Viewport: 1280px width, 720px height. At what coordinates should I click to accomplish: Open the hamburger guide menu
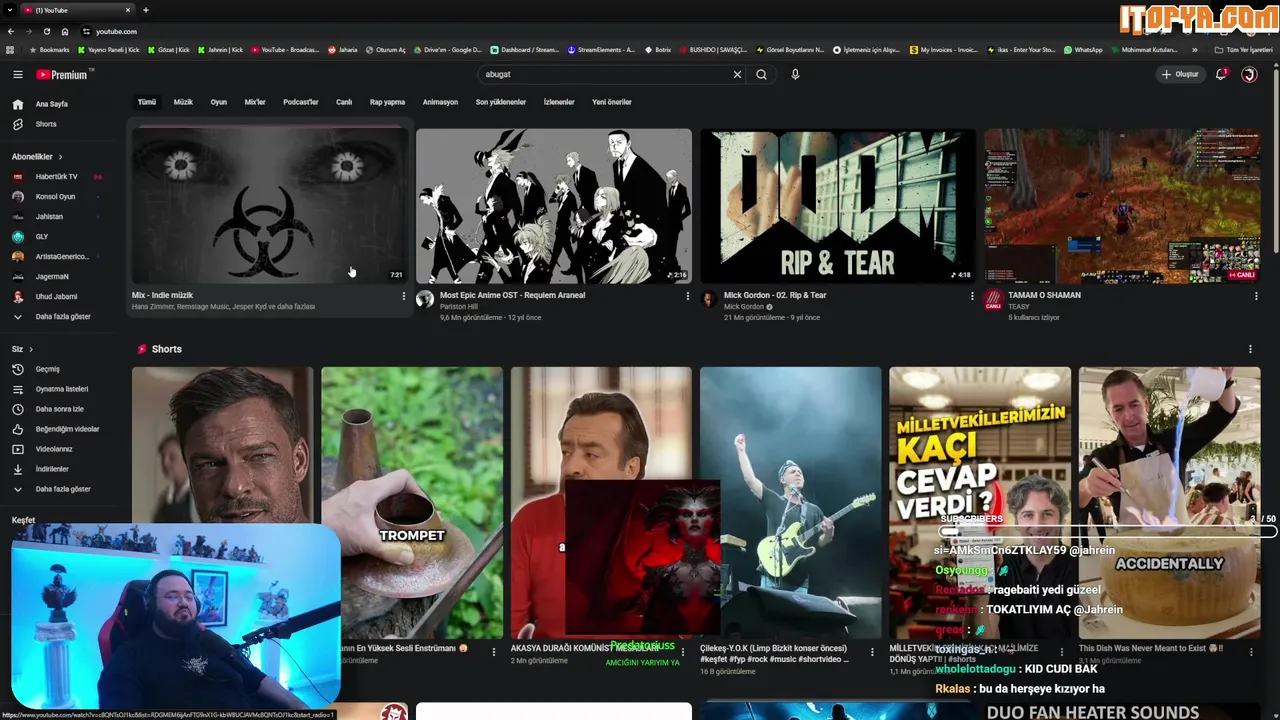tap(17, 74)
